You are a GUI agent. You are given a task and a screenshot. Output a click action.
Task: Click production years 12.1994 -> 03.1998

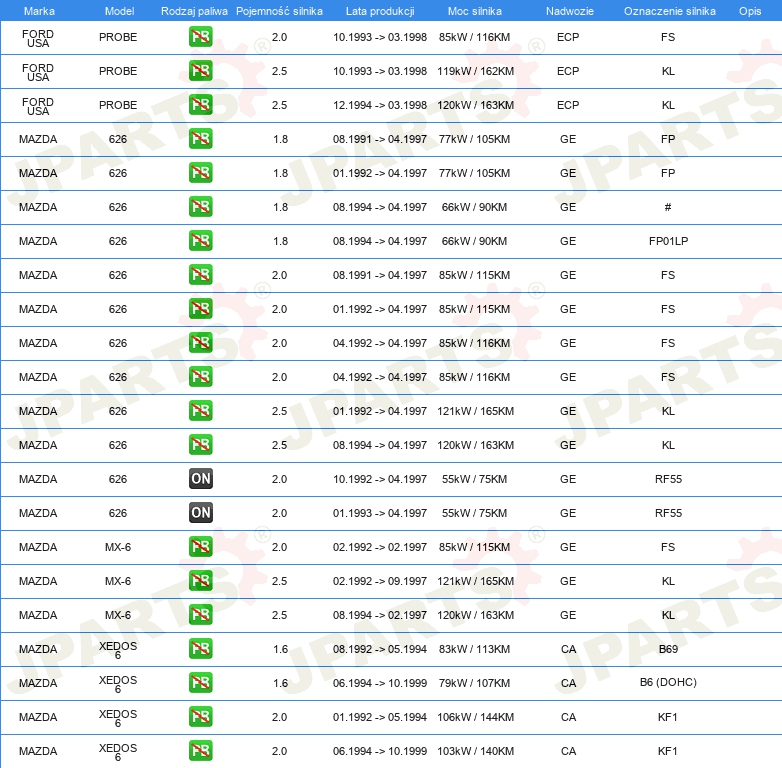[x=380, y=105]
